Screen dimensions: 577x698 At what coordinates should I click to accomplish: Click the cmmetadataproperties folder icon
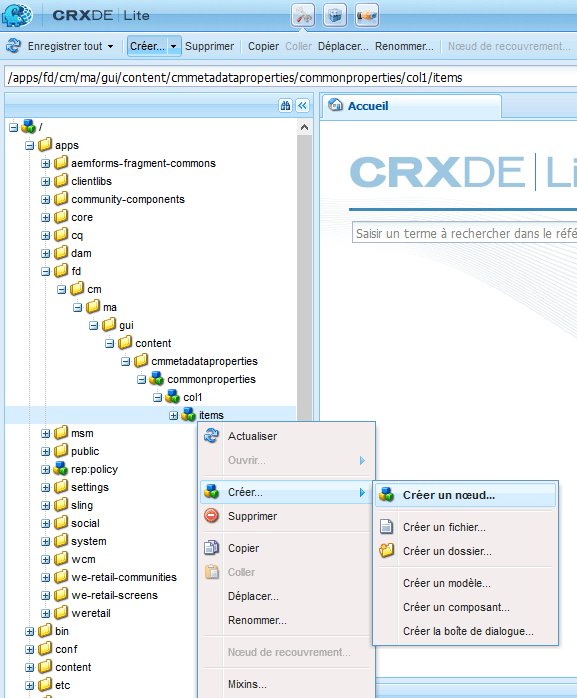pos(141,361)
